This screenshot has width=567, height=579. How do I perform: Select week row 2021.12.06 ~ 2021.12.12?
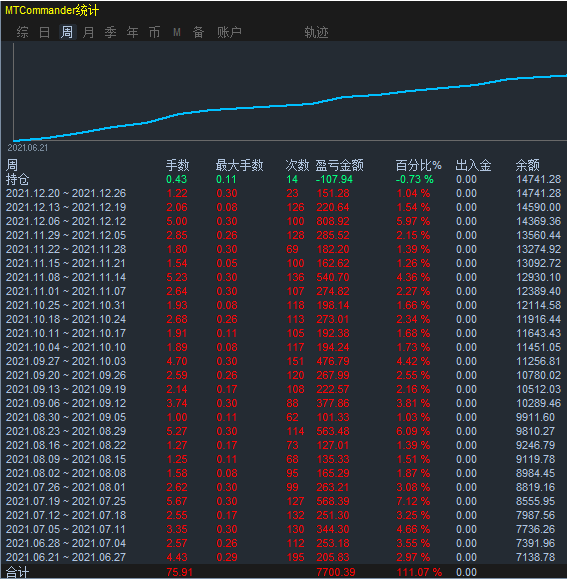pos(284,221)
